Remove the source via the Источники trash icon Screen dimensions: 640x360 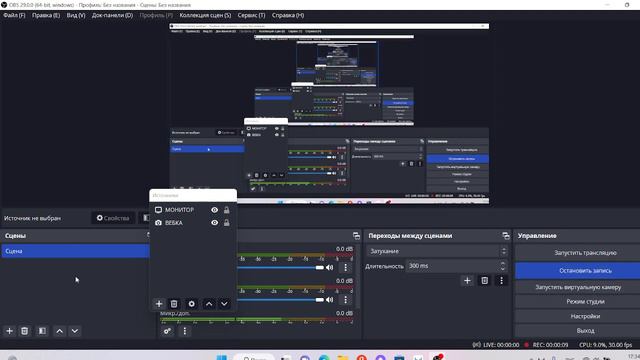[174, 304]
